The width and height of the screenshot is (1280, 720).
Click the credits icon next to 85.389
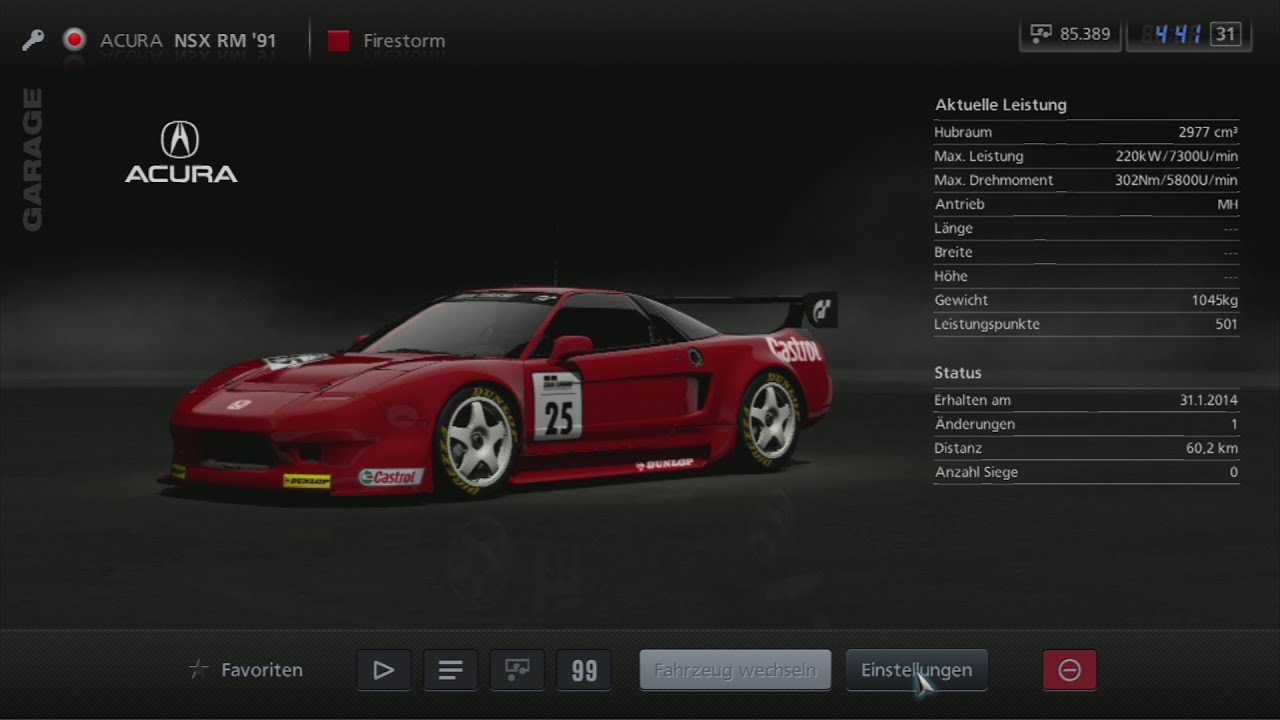click(1041, 34)
